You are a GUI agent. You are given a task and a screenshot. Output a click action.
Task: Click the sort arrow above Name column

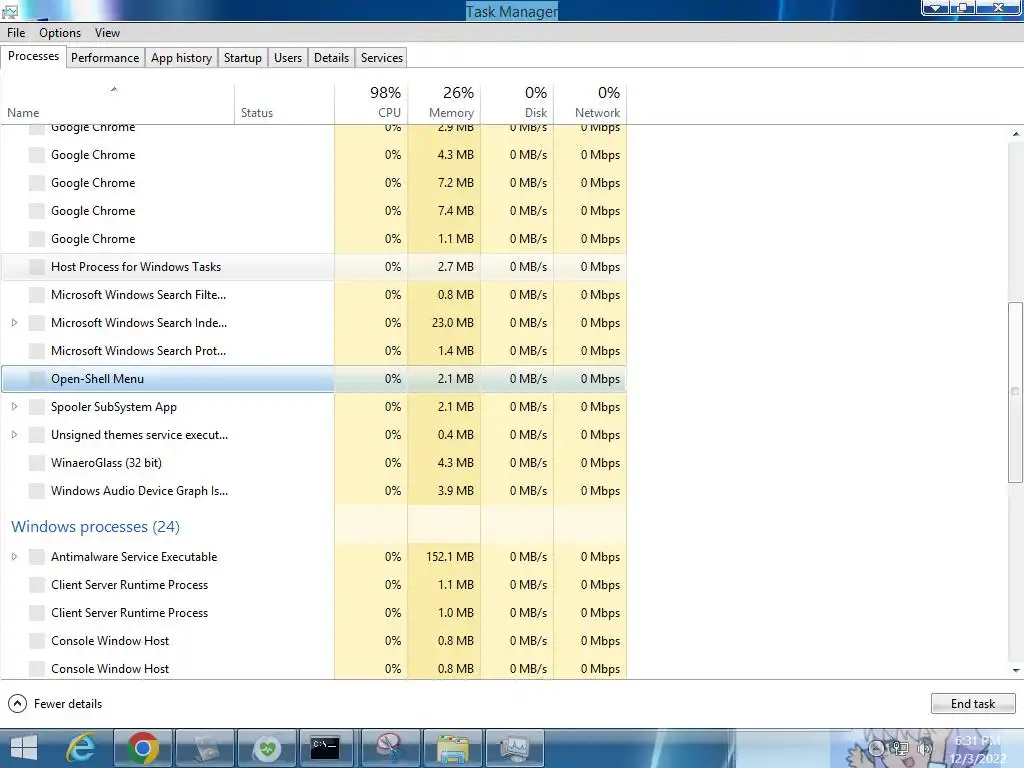(114, 89)
